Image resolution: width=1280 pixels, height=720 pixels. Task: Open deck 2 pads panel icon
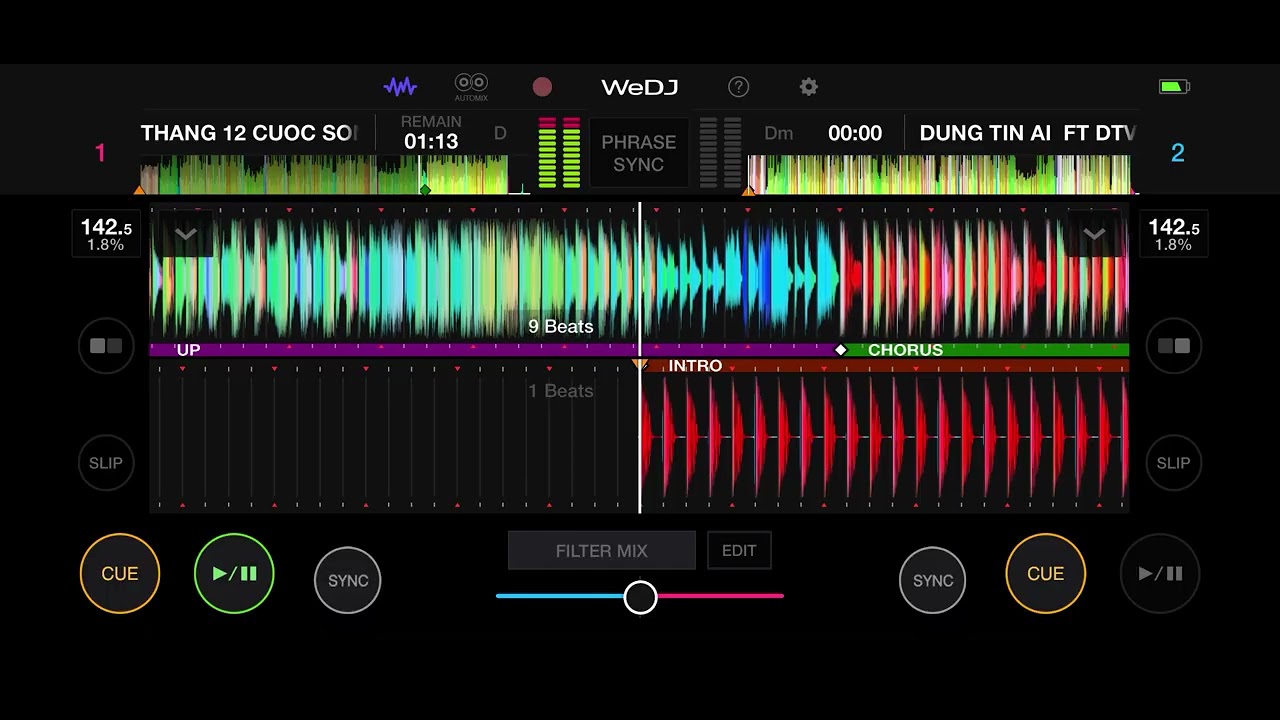click(x=1173, y=346)
